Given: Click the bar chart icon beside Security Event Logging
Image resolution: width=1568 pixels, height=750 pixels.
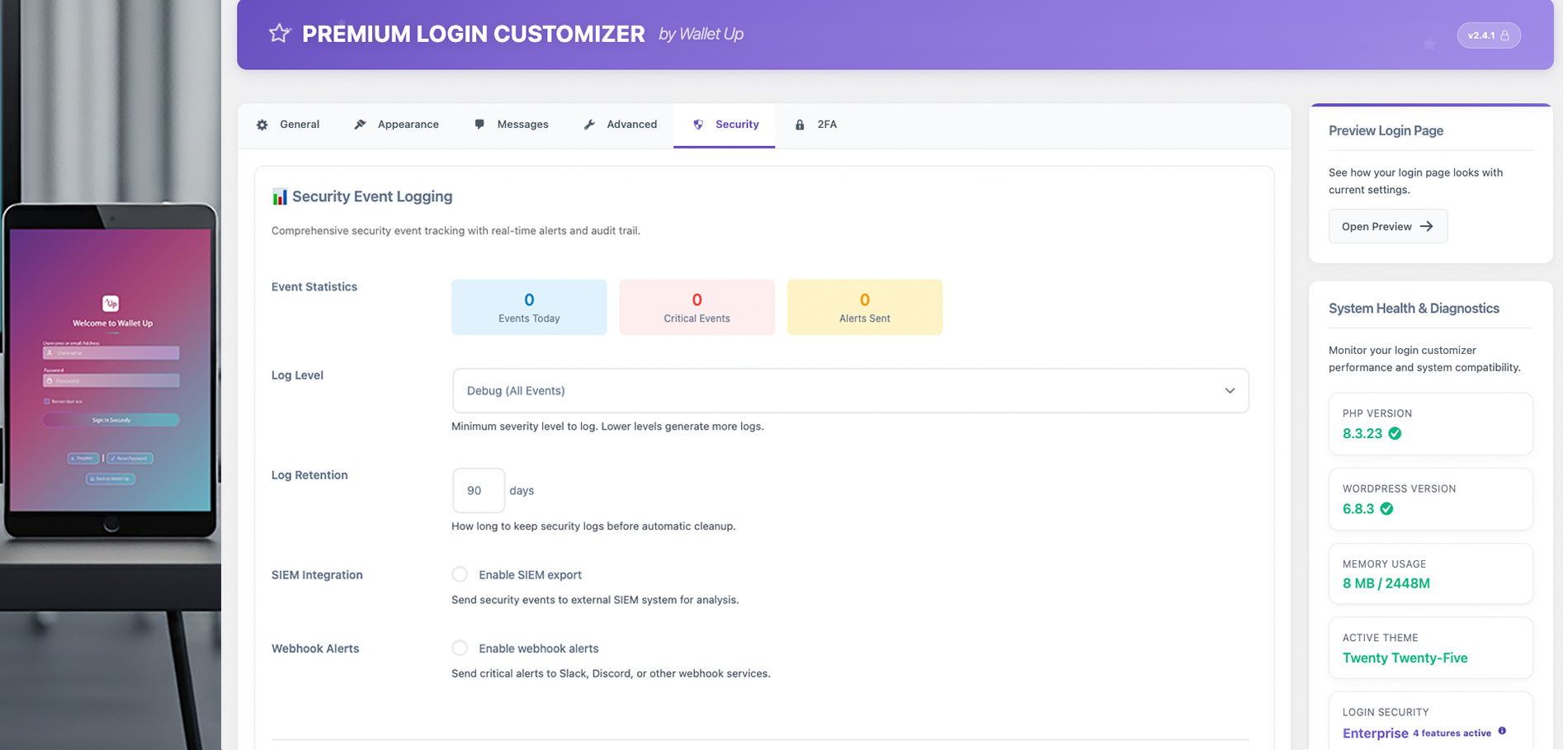Looking at the screenshot, I should coord(280,196).
